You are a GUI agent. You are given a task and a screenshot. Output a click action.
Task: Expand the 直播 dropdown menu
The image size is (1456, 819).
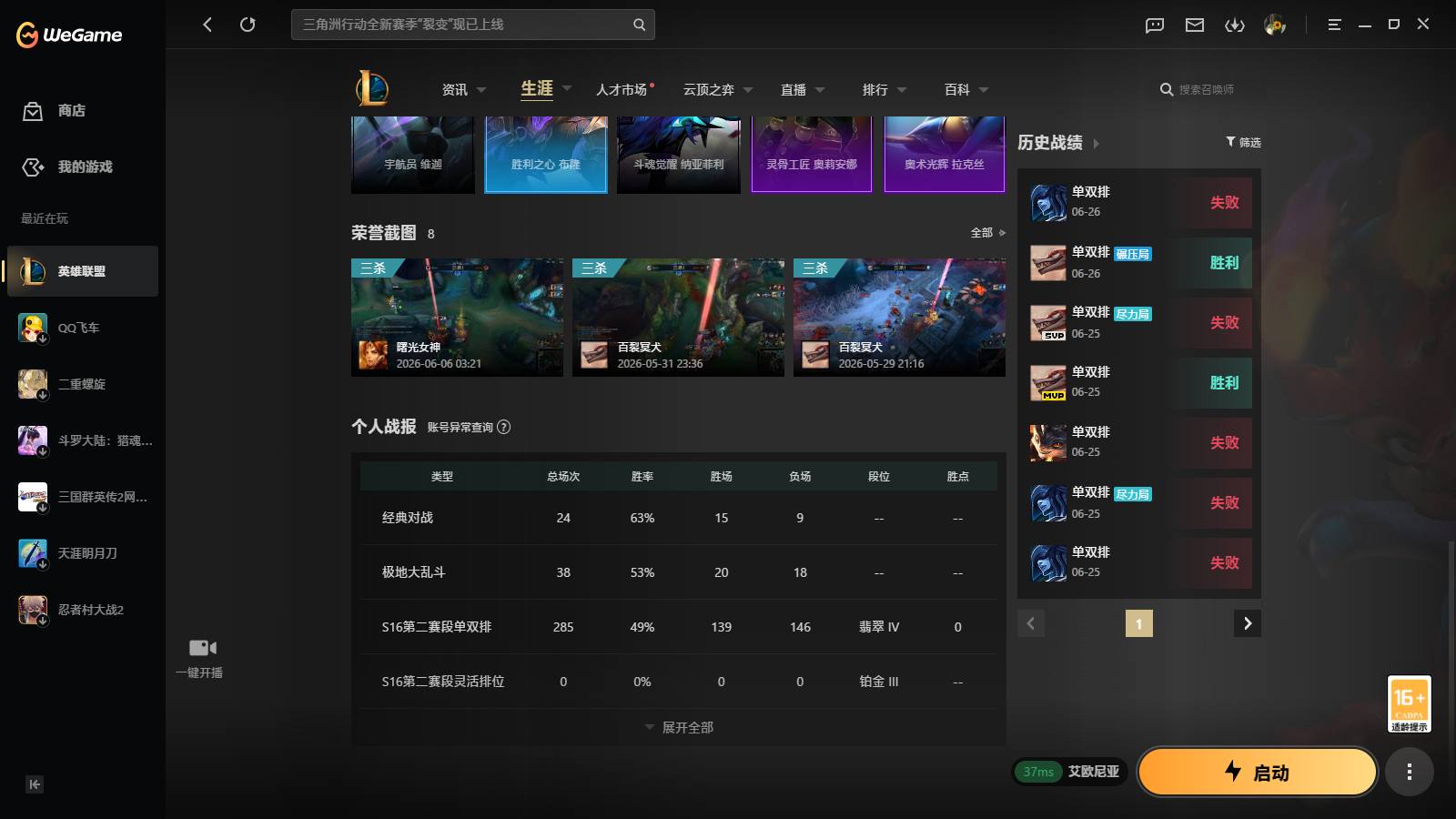coord(820,90)
